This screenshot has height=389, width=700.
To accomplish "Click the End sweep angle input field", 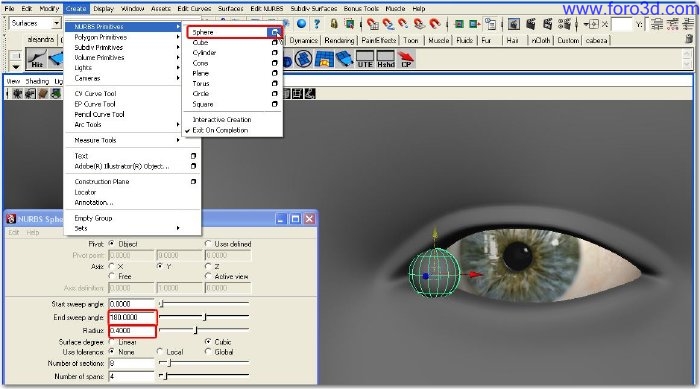I will point(132,317).
